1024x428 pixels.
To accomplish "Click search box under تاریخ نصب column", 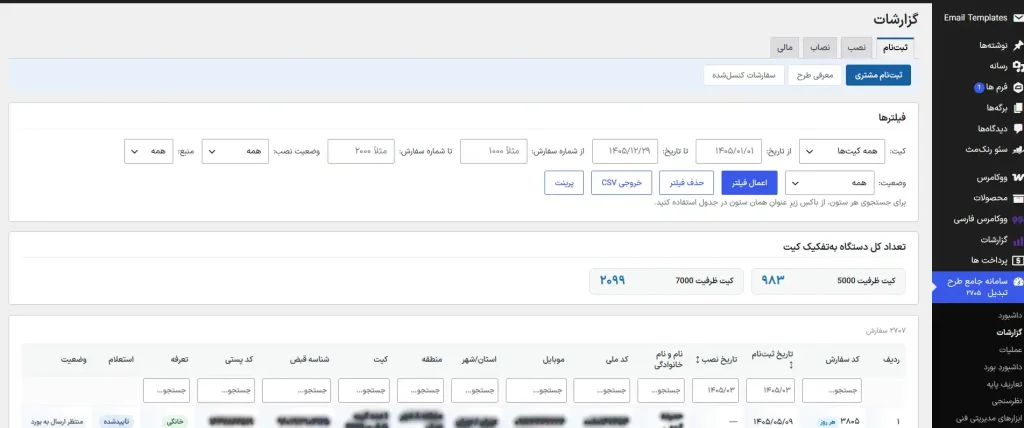I will pos(716,390).
